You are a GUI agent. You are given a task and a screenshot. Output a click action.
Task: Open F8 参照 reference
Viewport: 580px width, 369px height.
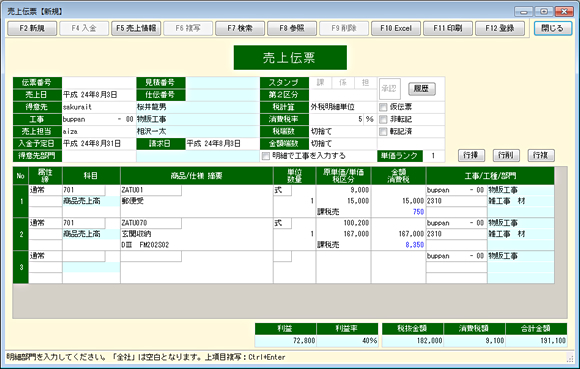click(292, 28)
